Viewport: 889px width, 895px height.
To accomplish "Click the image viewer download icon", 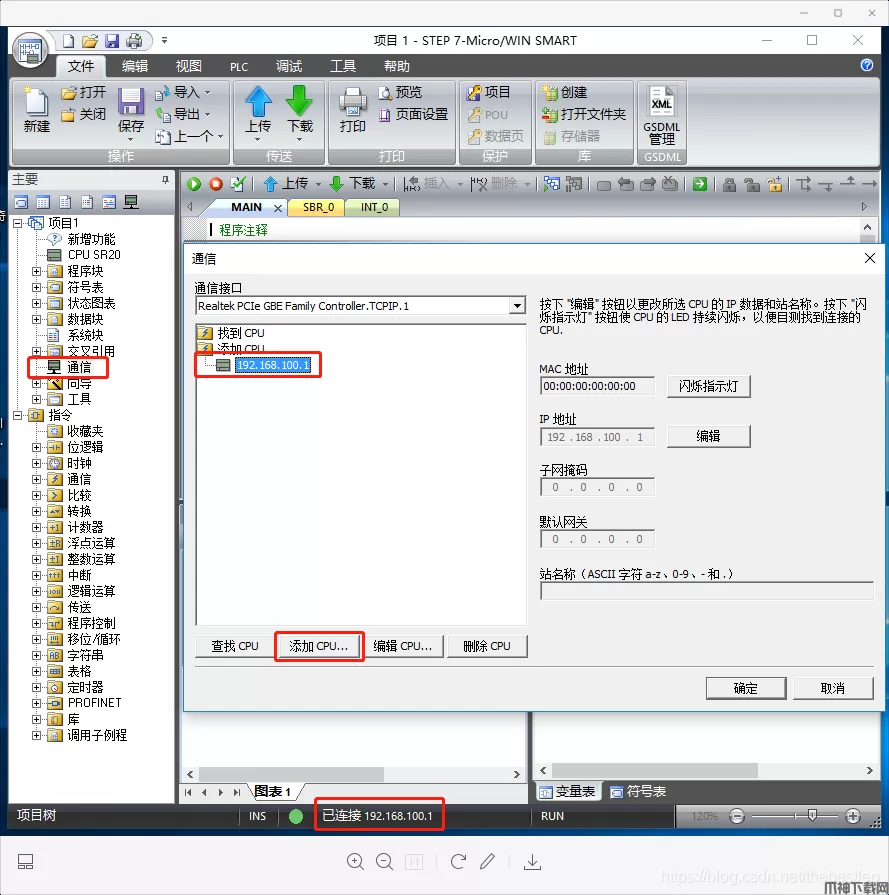I will (x=532, y=861).
